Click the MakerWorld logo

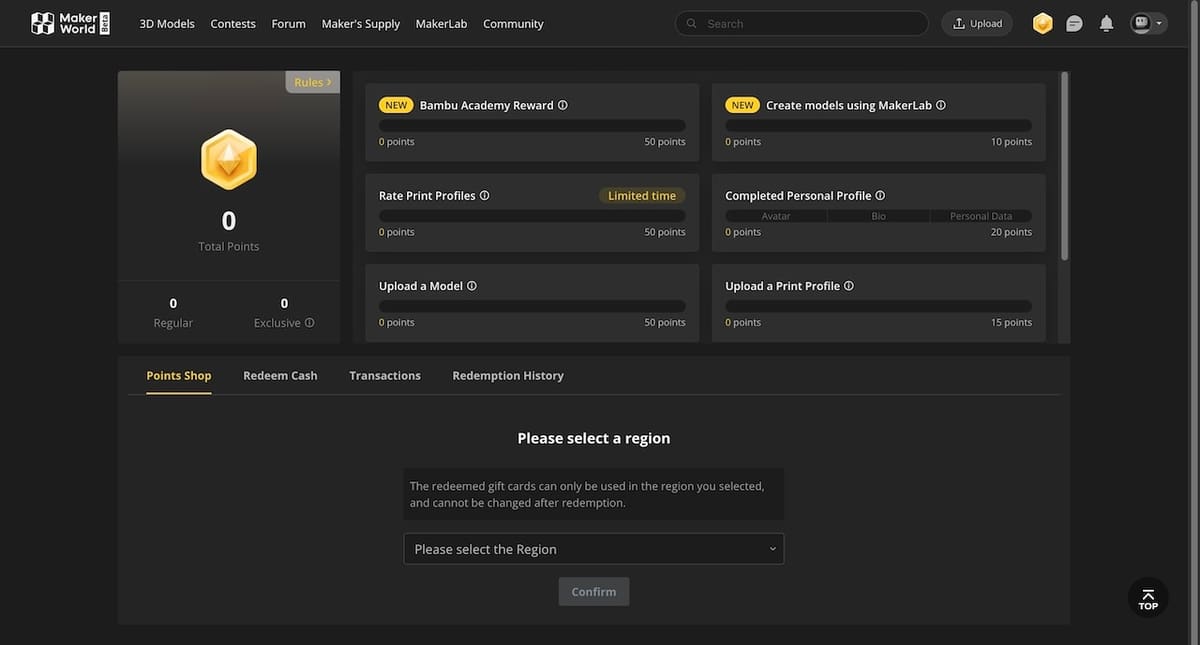tap(70, 23)
